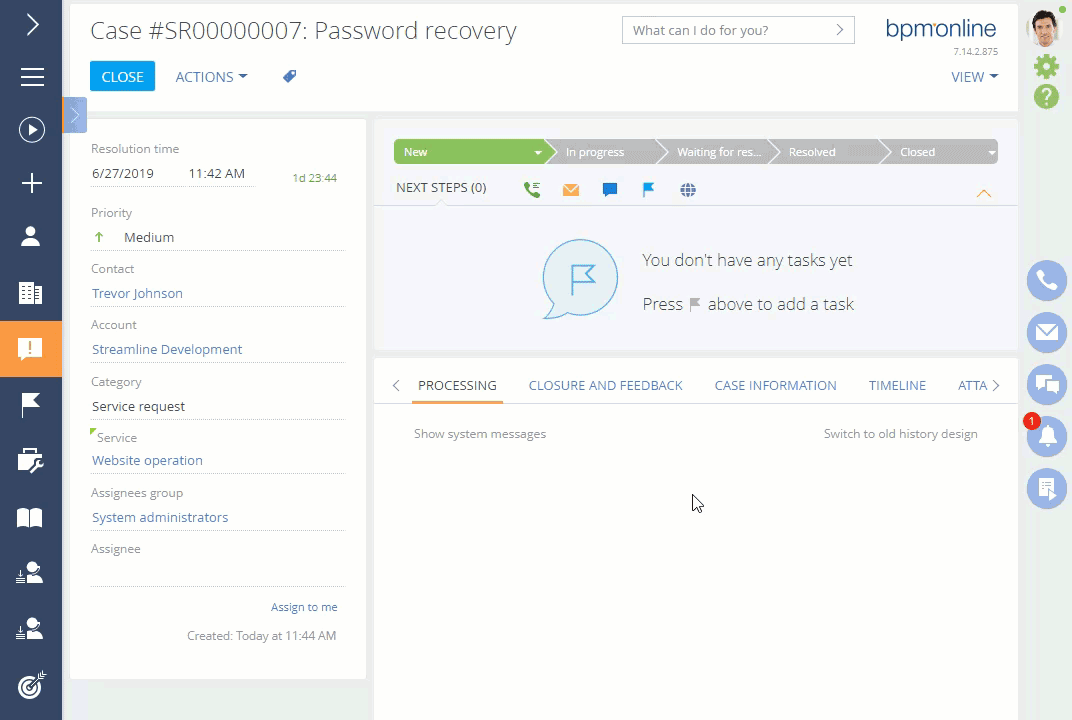
Task: Click Show system messages link
Action: click(480, 434)
